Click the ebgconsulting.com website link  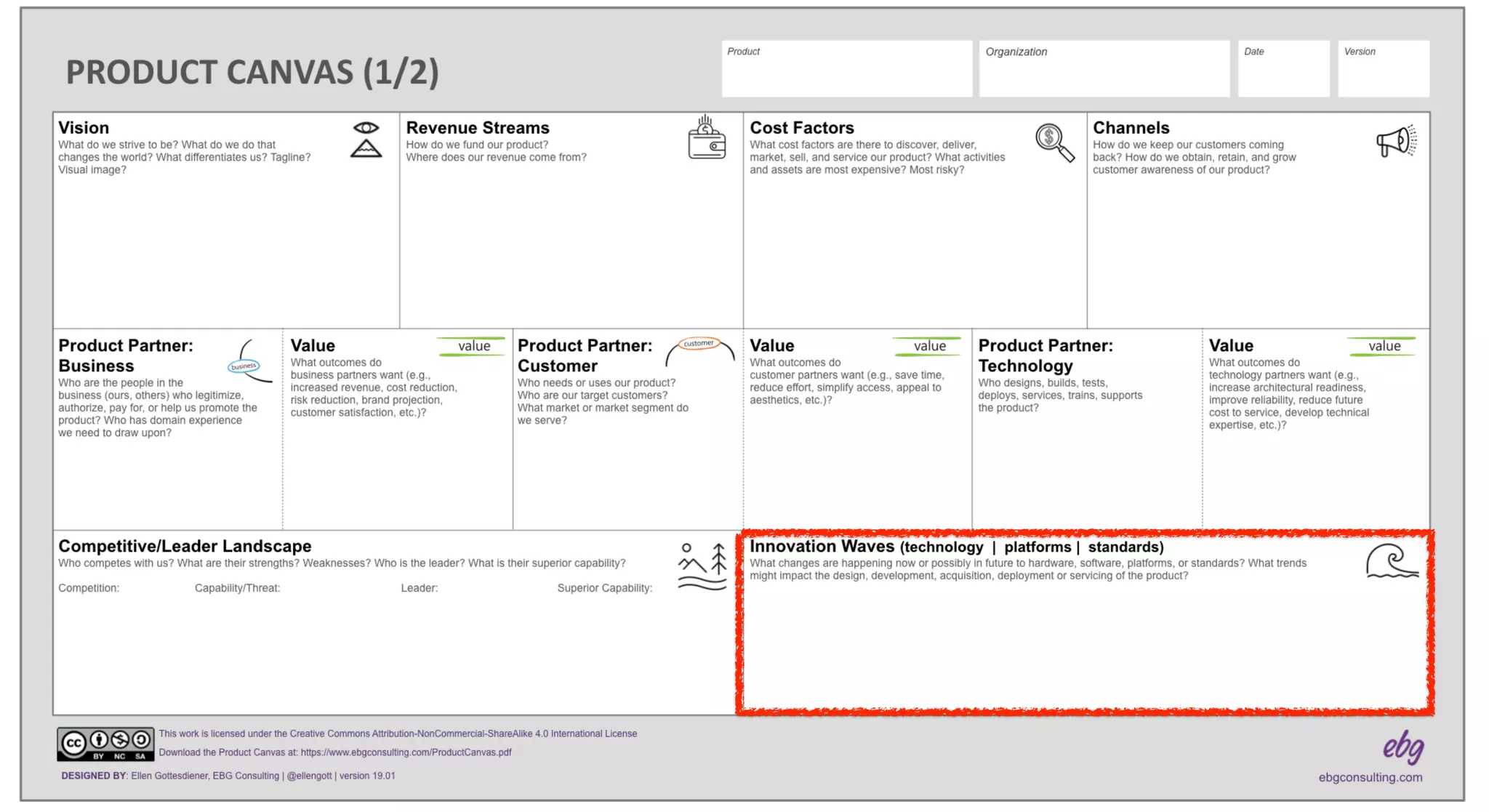click(1370, 777)
